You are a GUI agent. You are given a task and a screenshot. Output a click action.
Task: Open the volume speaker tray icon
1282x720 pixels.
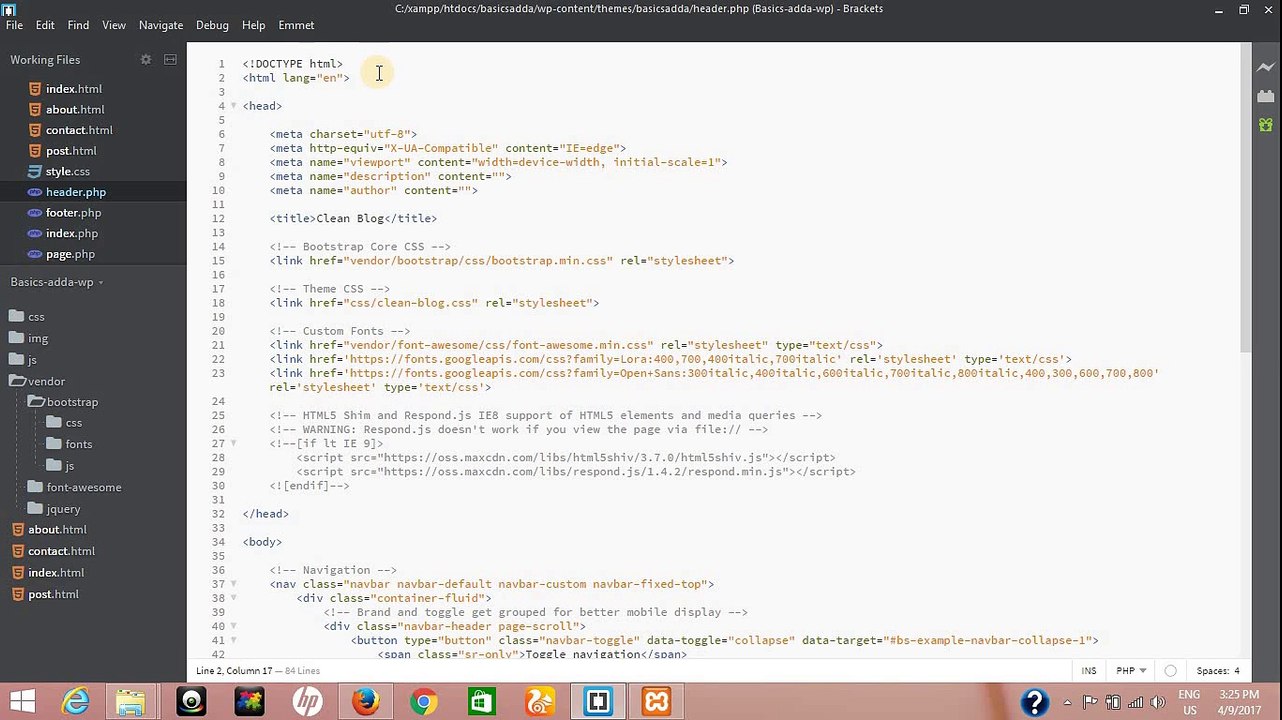[1156, 702]
